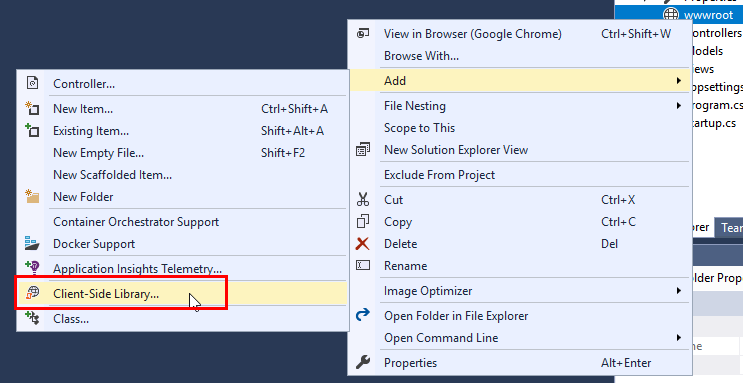Click the red Delete X icon
This screenshot has width=743, height=383.
pyautogui.click(x=363, y=244)
